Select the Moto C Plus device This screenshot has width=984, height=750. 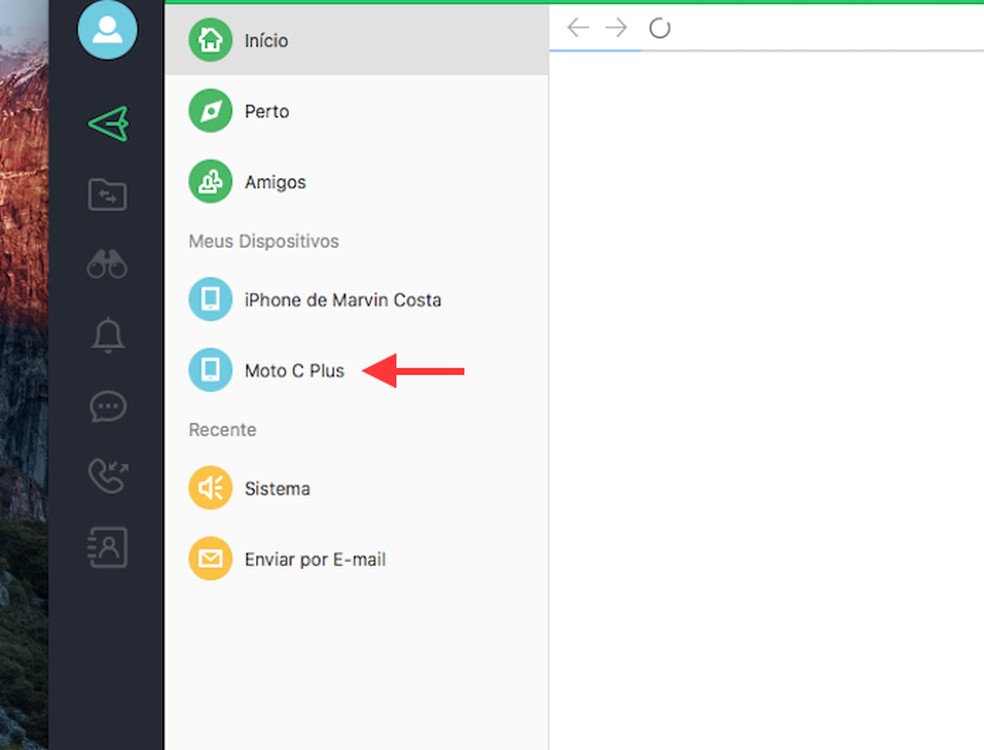[295, 370]
